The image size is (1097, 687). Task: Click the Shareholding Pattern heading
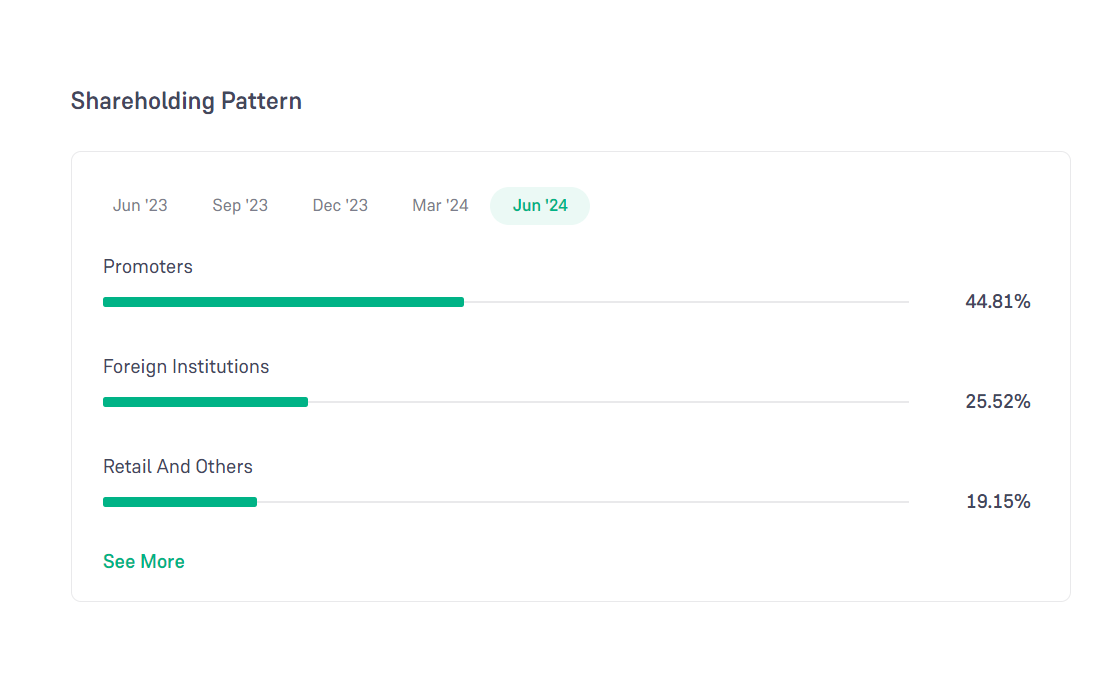(186, 101)
